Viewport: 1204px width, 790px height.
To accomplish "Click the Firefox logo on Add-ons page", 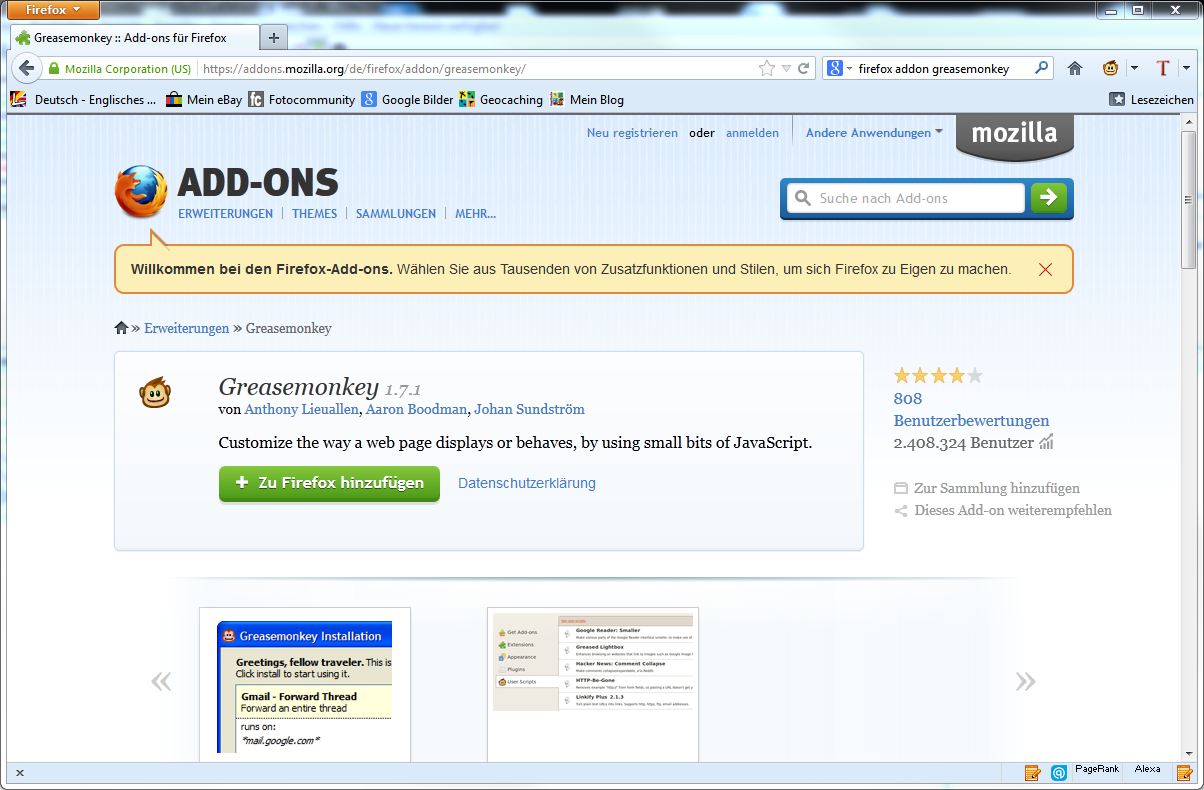I will [141, 192].
